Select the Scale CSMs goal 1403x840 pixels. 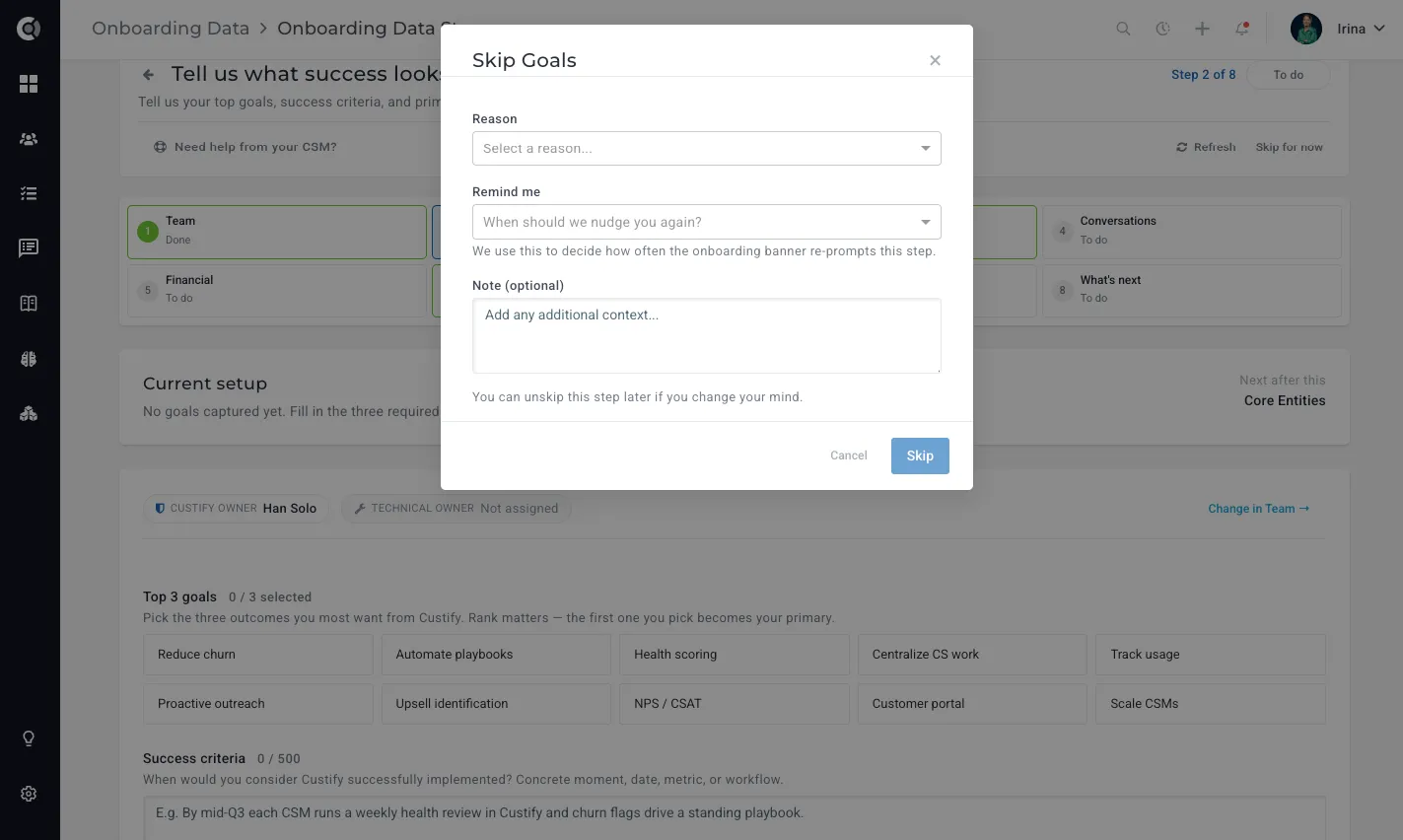(x=1211, y=704)
